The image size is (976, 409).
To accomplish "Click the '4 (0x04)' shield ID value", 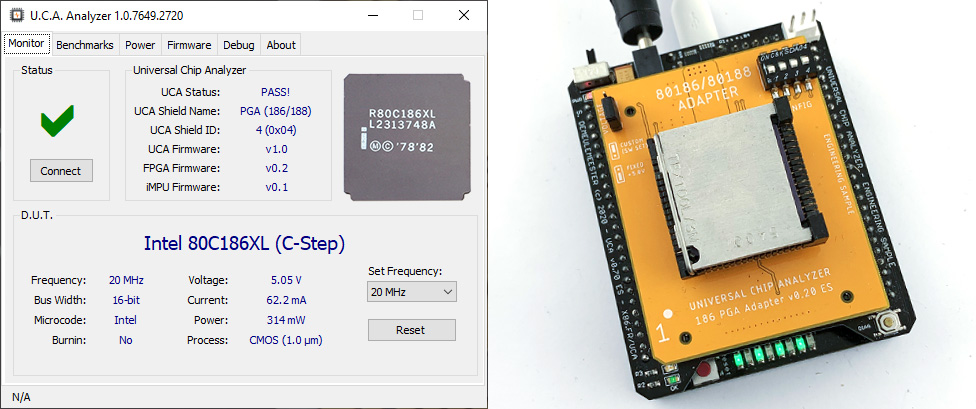I will pyautogui.click(x=276, y=130).
